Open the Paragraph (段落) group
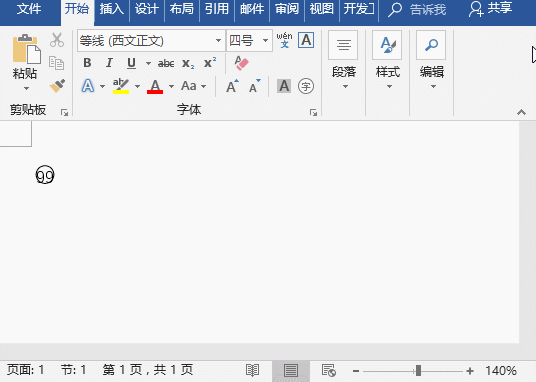536x382 pixels. 344,61
